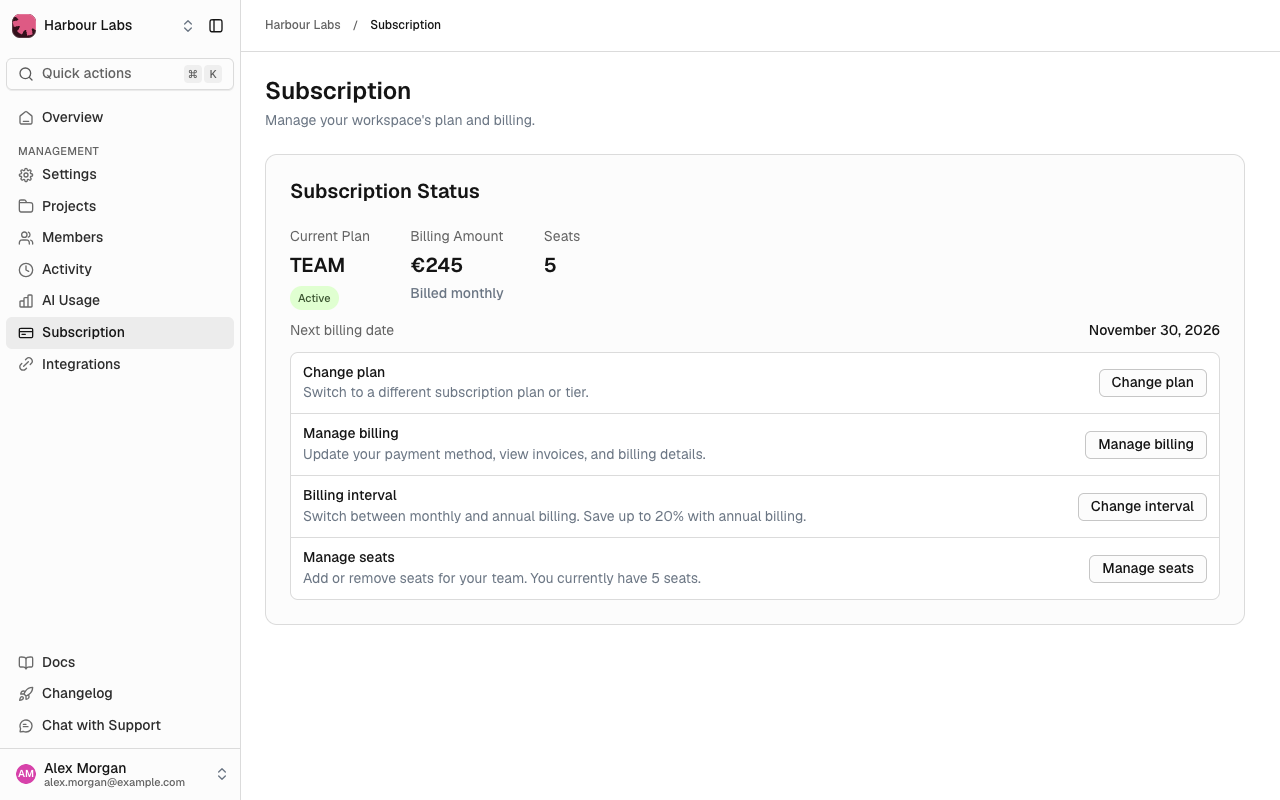Screen dimensions: 1280x800
Task: Click the Active status badge
Action: 314,298
